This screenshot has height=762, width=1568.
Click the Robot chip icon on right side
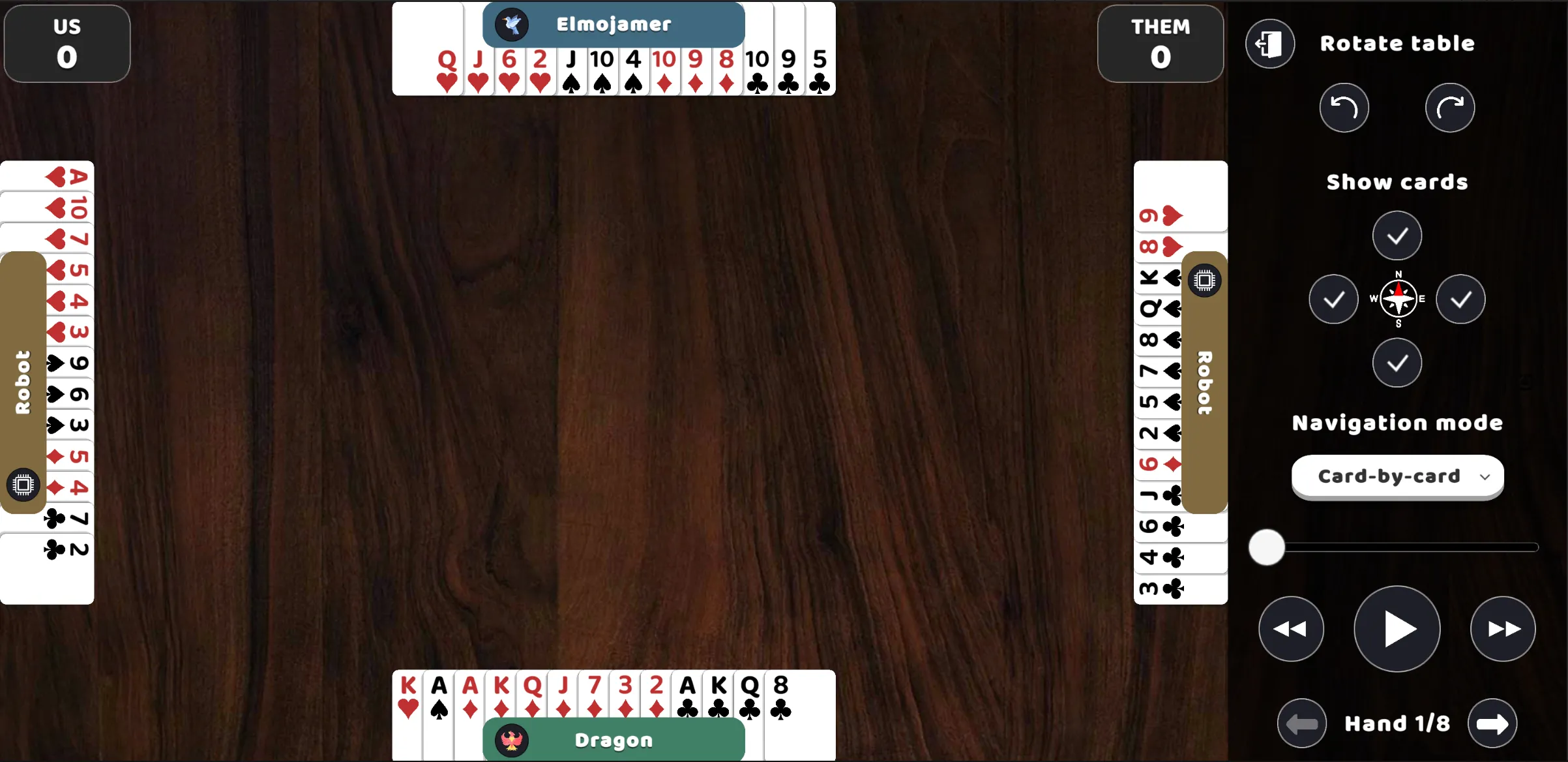click(1200, 280)
